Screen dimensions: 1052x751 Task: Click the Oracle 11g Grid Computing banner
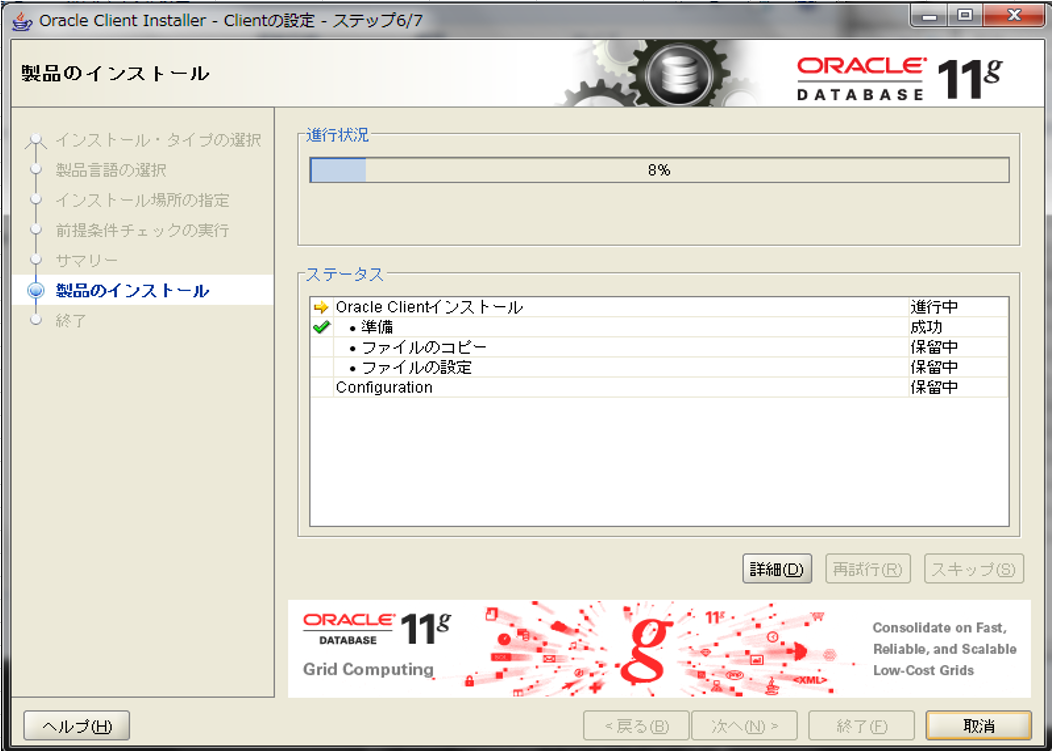[659, 648]
